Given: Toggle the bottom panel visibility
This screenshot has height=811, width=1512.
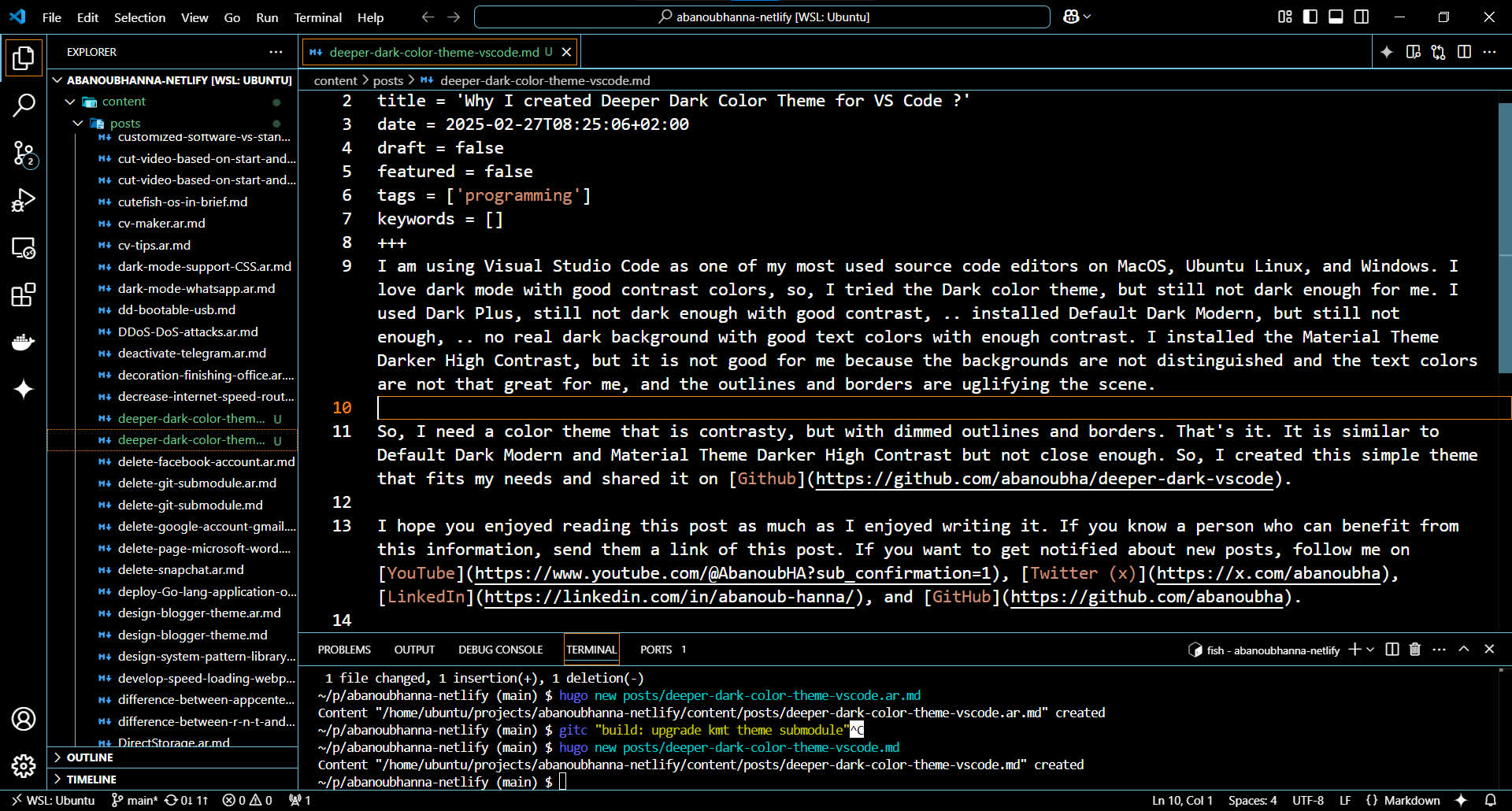Looking at the screenshot, I should tap(1336, 17).
